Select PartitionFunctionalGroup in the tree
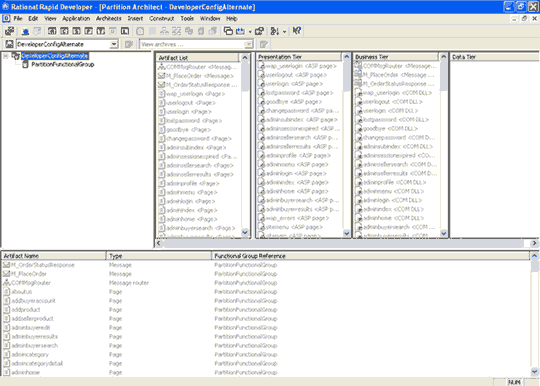 click(63, 64)
